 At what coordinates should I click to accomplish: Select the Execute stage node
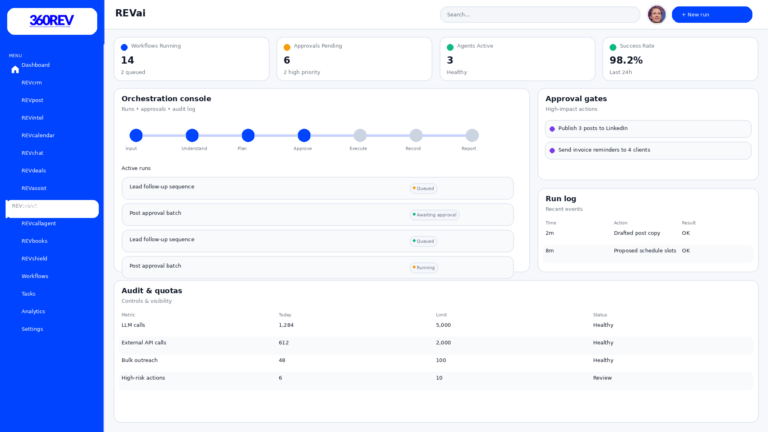tap(360, 135)
